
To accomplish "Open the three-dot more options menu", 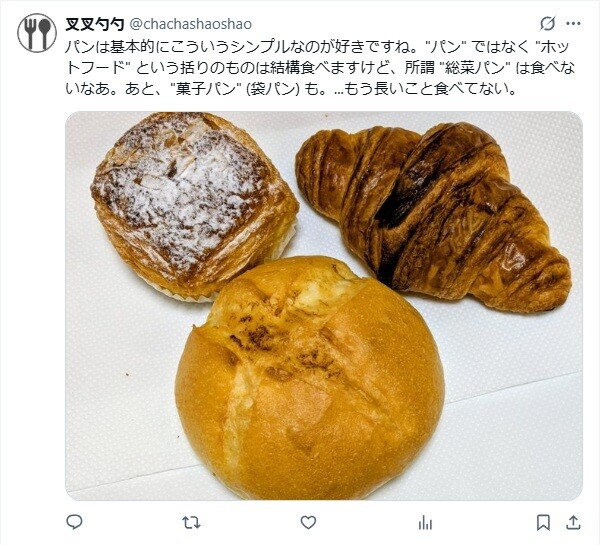I will click(573, 24).
